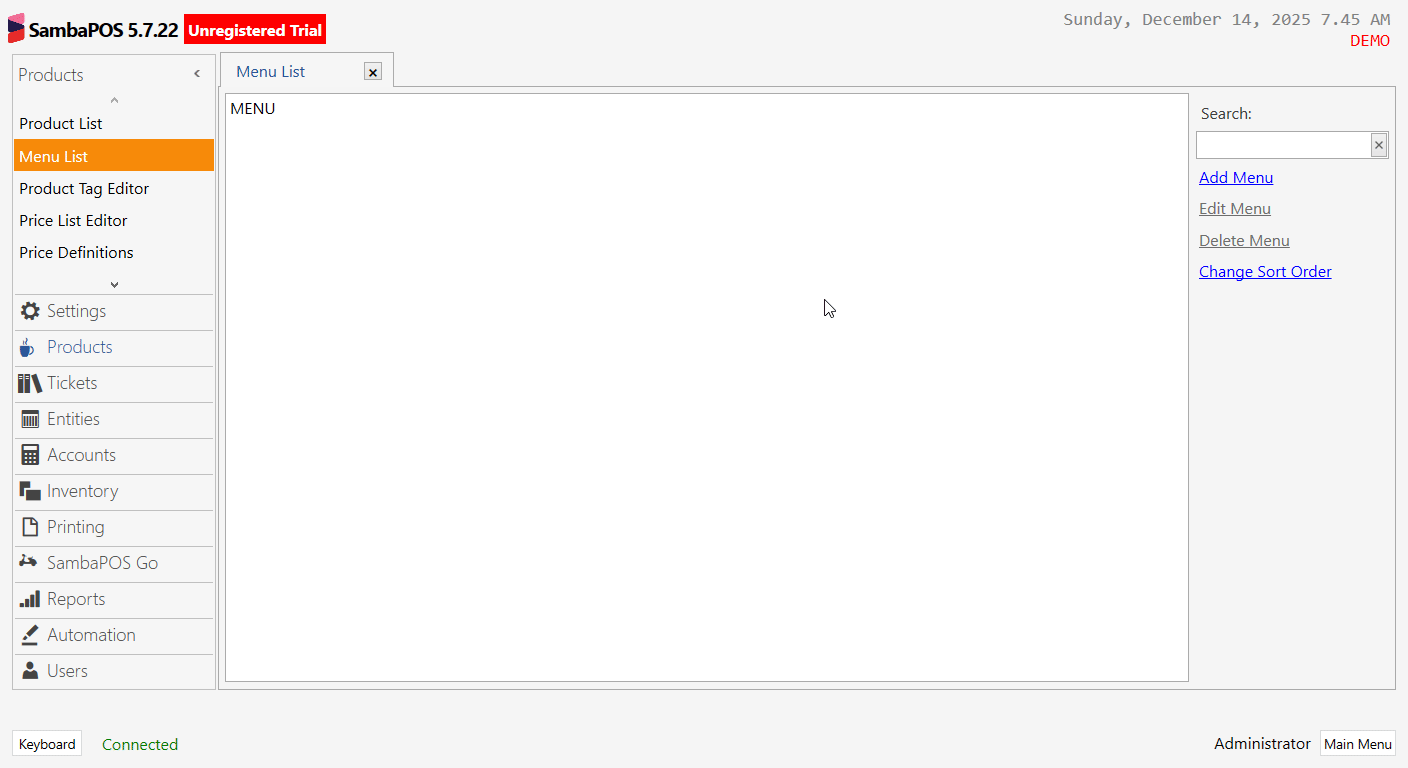Click the down arrow below Price Definitions
The width and height of the screenshot is (1408, 768).
[114, 284]
